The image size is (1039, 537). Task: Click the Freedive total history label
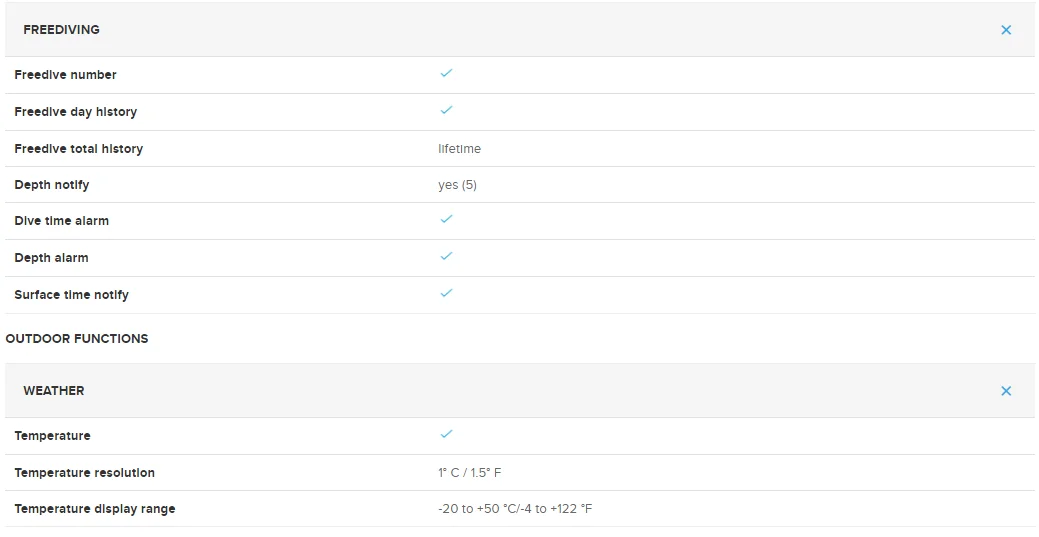(79, 149)
